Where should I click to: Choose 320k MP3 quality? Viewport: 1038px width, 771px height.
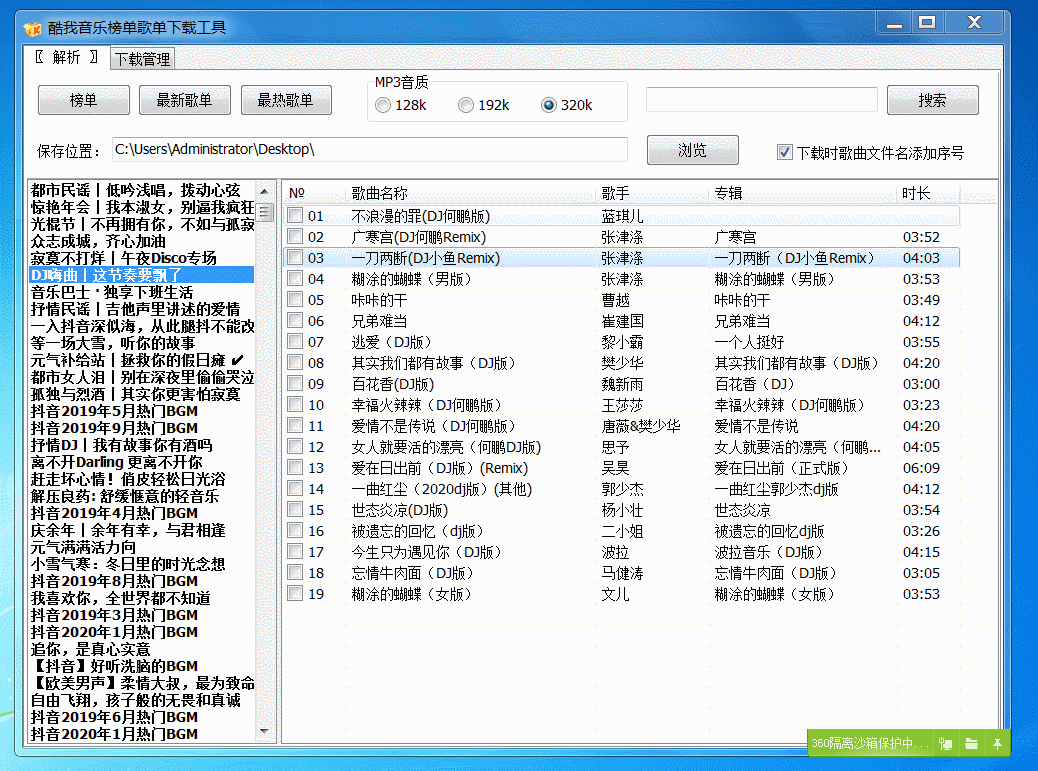[x=548, y=105]
